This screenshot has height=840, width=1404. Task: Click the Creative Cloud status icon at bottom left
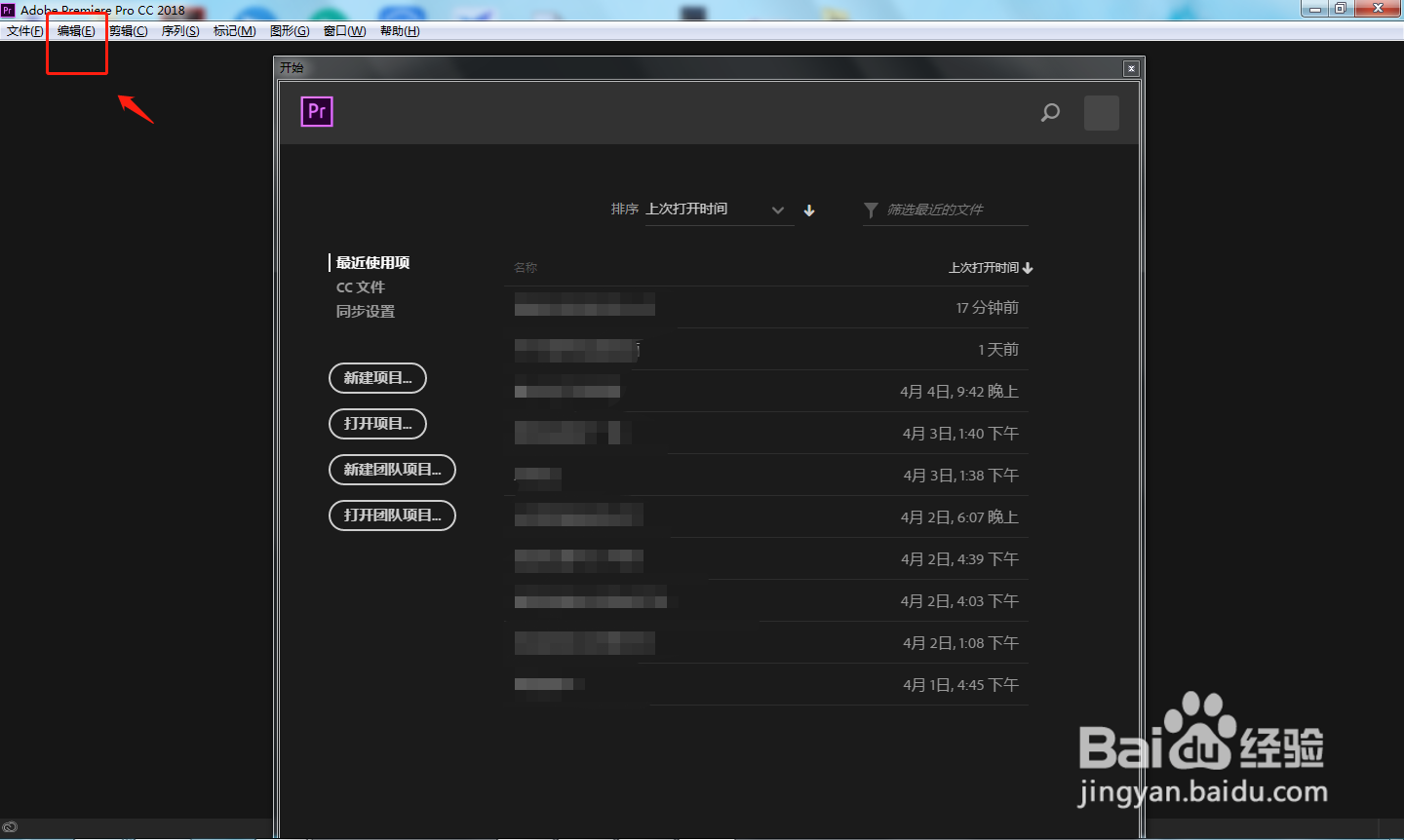(x=10, y=827)
